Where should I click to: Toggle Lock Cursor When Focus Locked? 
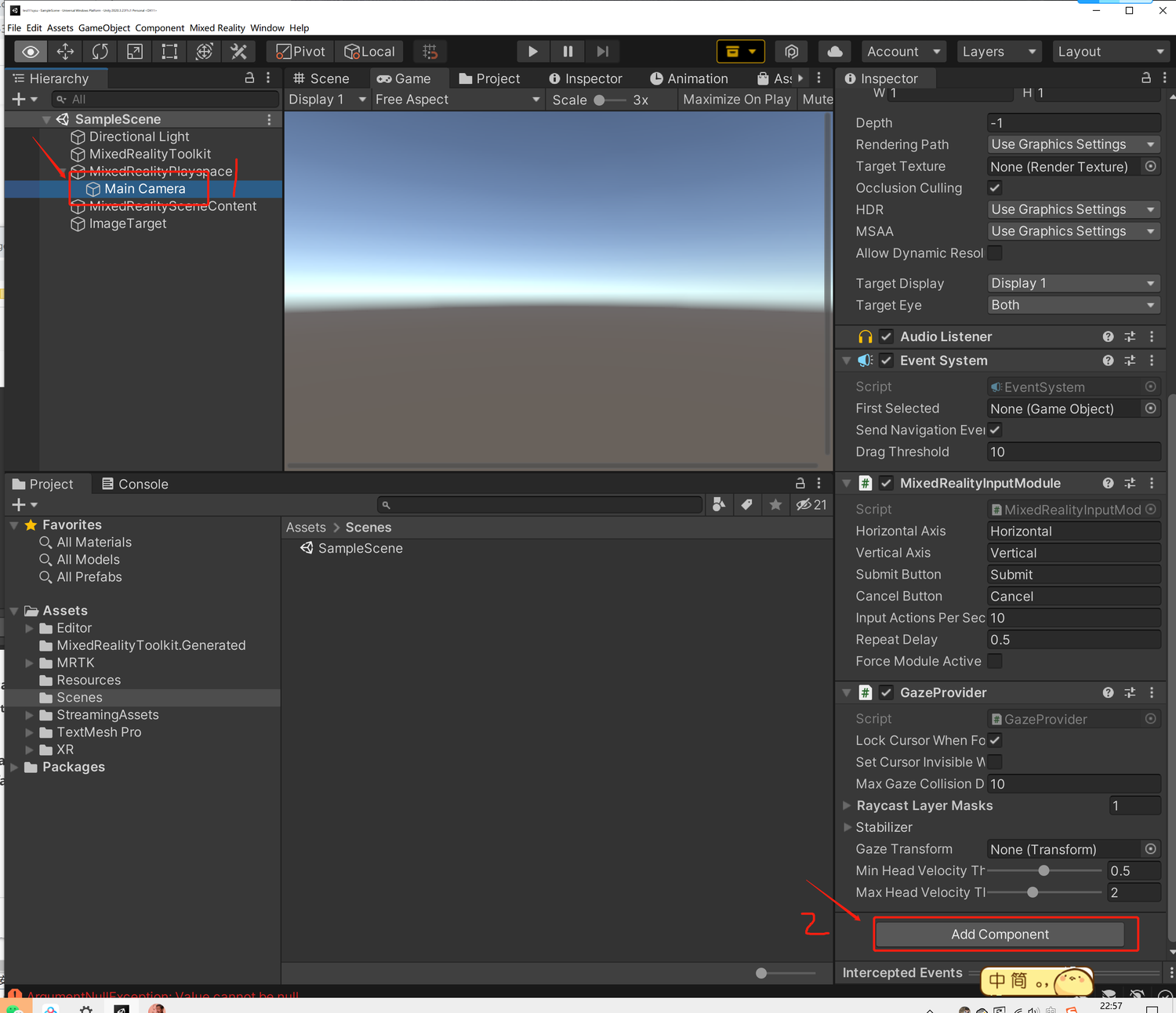995,740
